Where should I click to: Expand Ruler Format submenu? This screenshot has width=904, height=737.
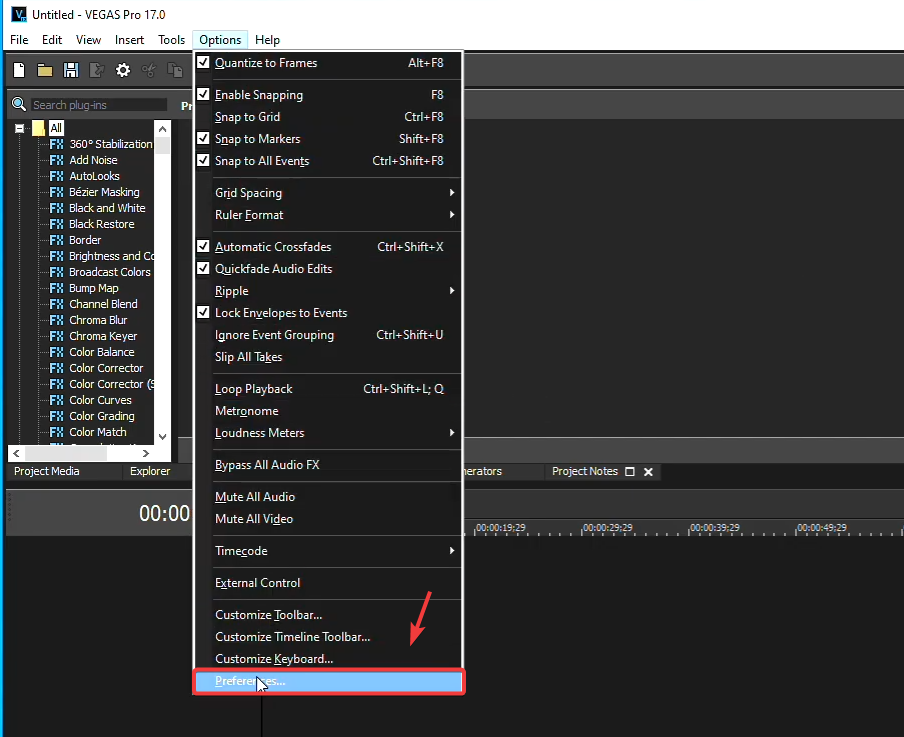point(329,215)
